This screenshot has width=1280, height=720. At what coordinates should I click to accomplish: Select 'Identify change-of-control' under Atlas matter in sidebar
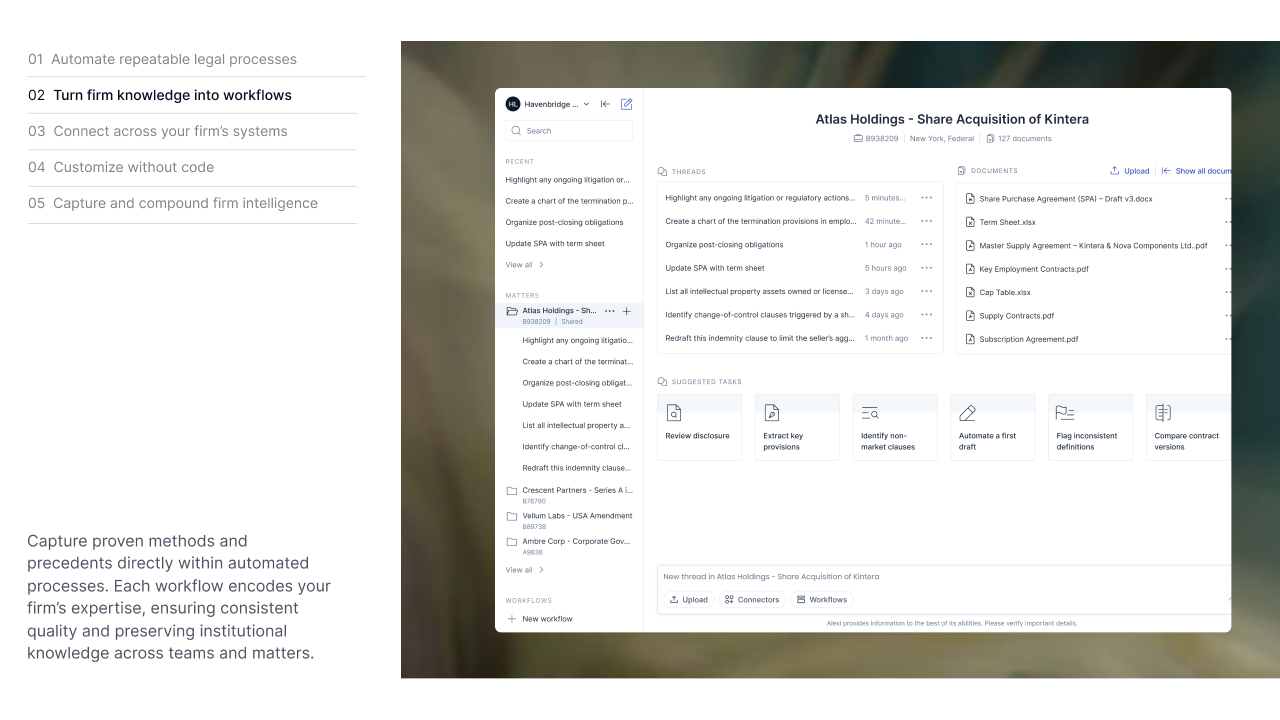click(x=576, y=447)
